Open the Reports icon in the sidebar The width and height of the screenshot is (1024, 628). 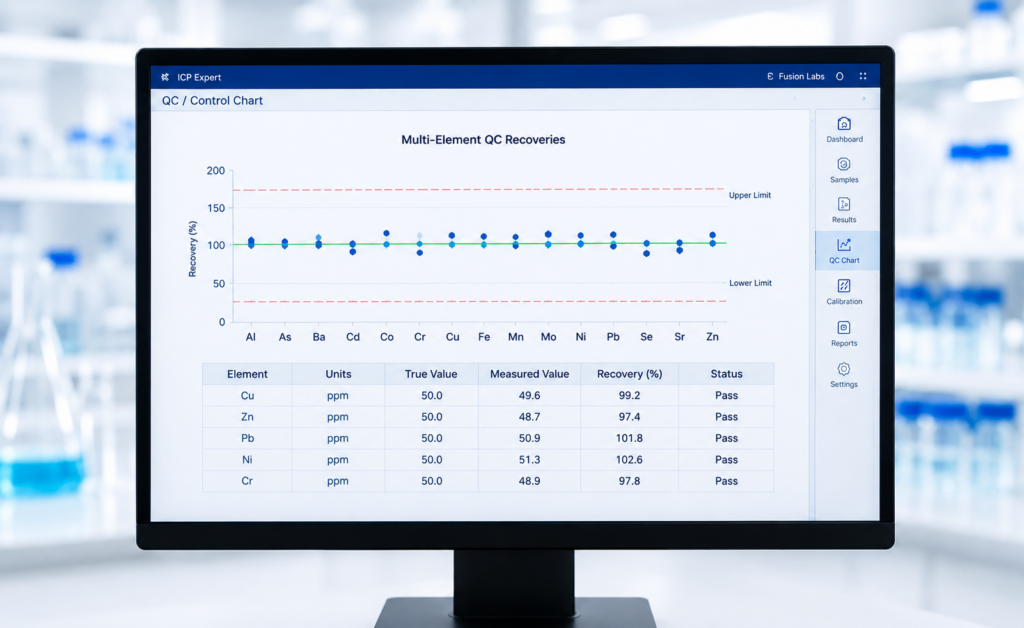coord(844,327)
